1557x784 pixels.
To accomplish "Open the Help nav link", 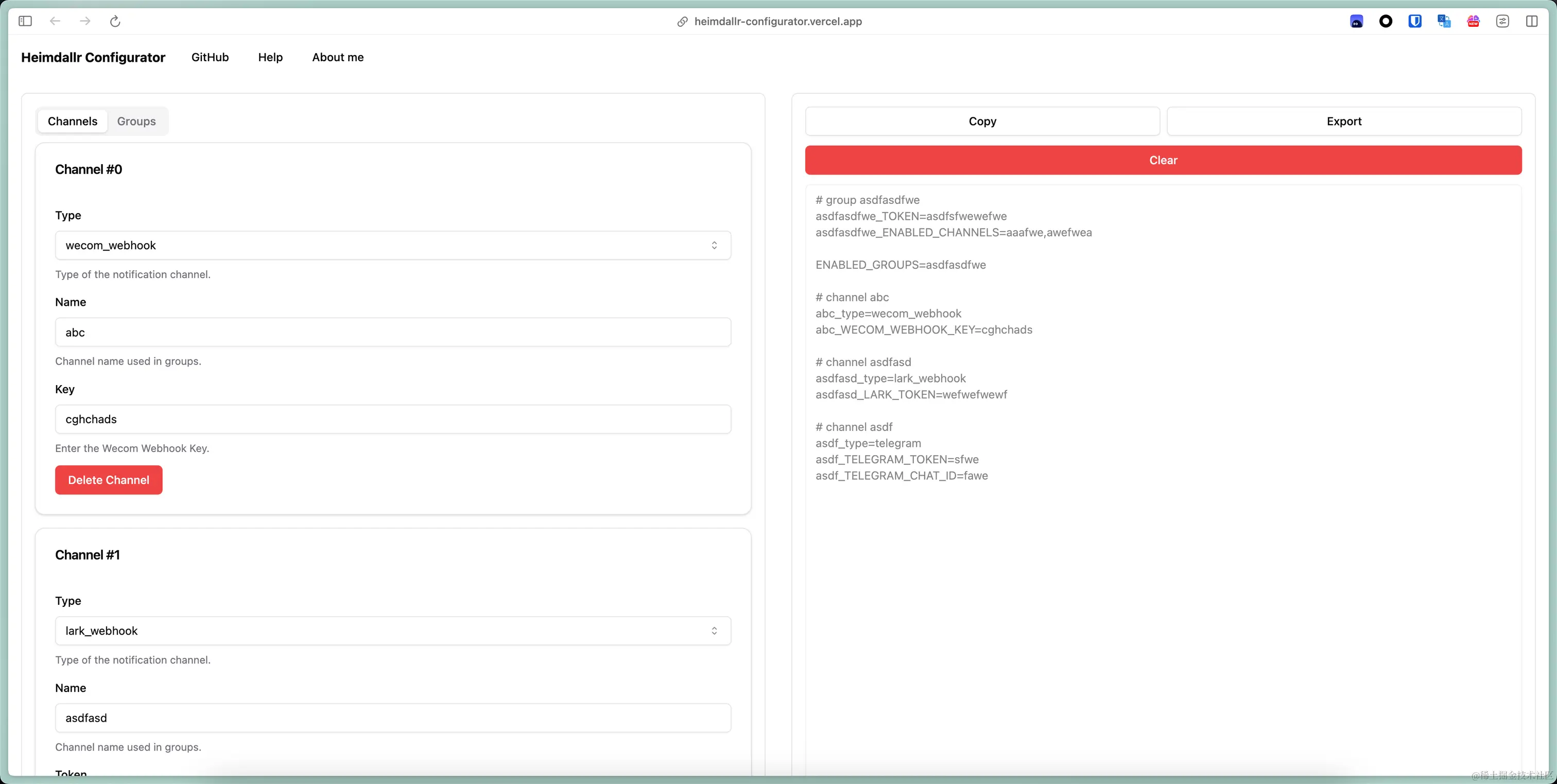I will [x=270, y=58].
